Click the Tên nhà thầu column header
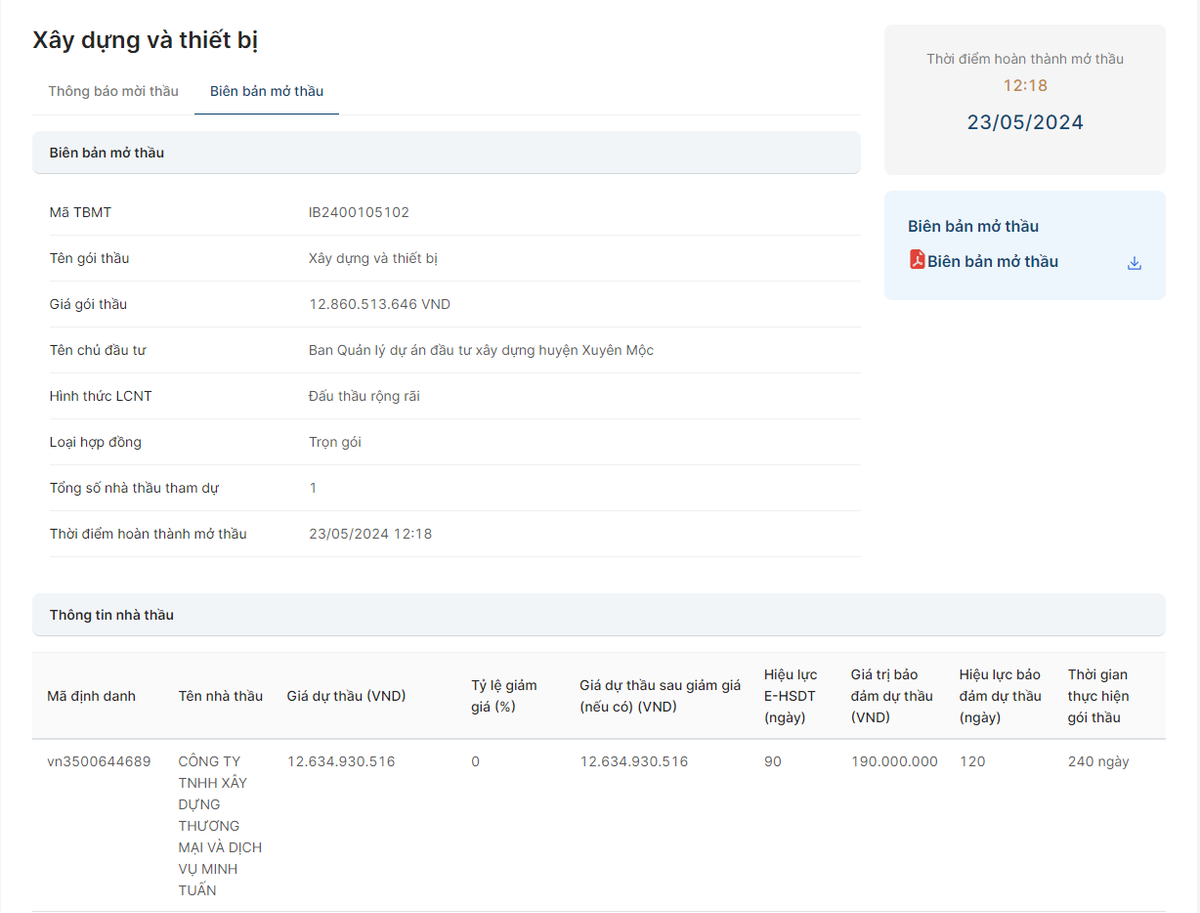Viewport: 1200px width, 913px height. tap(220, 696)
